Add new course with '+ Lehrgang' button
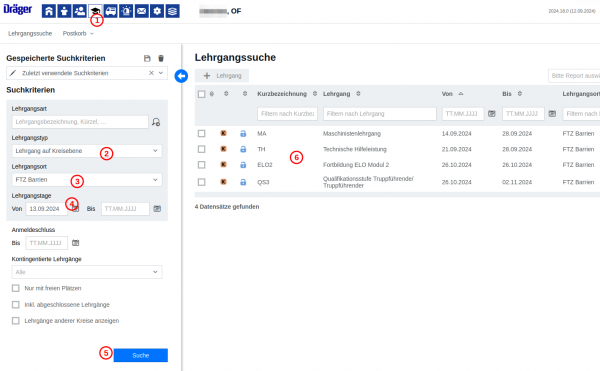Image resolution: width=600 pixels, height=371 pixels. click(222, 76)
